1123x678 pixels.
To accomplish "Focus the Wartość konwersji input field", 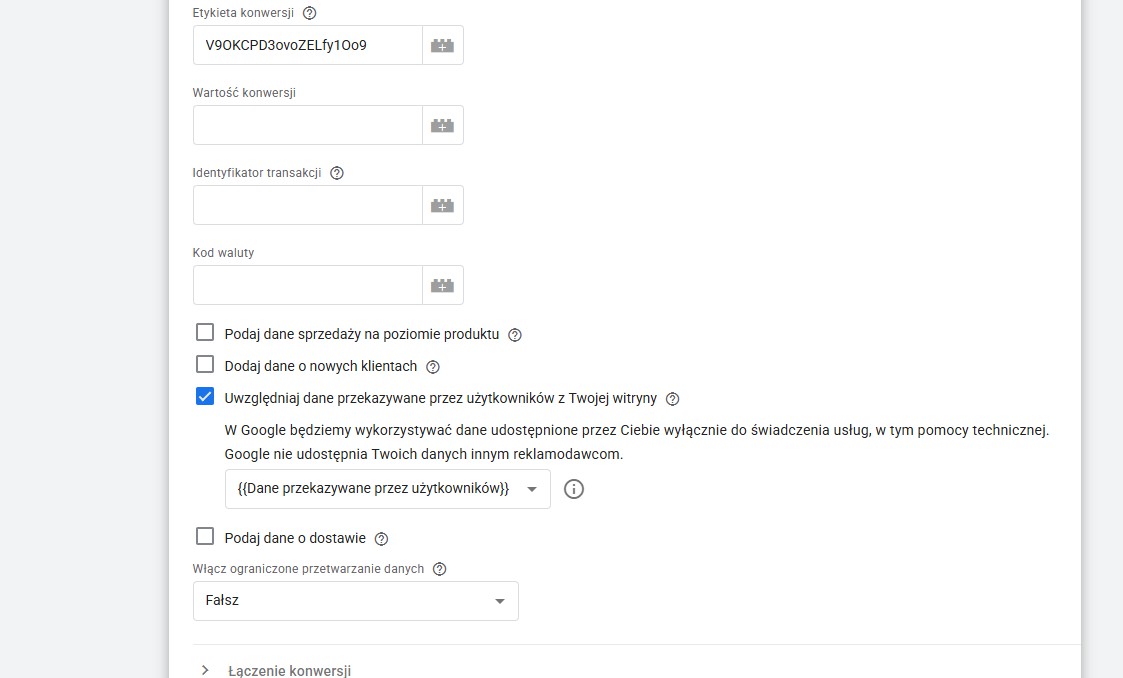I will pos(307,125).
